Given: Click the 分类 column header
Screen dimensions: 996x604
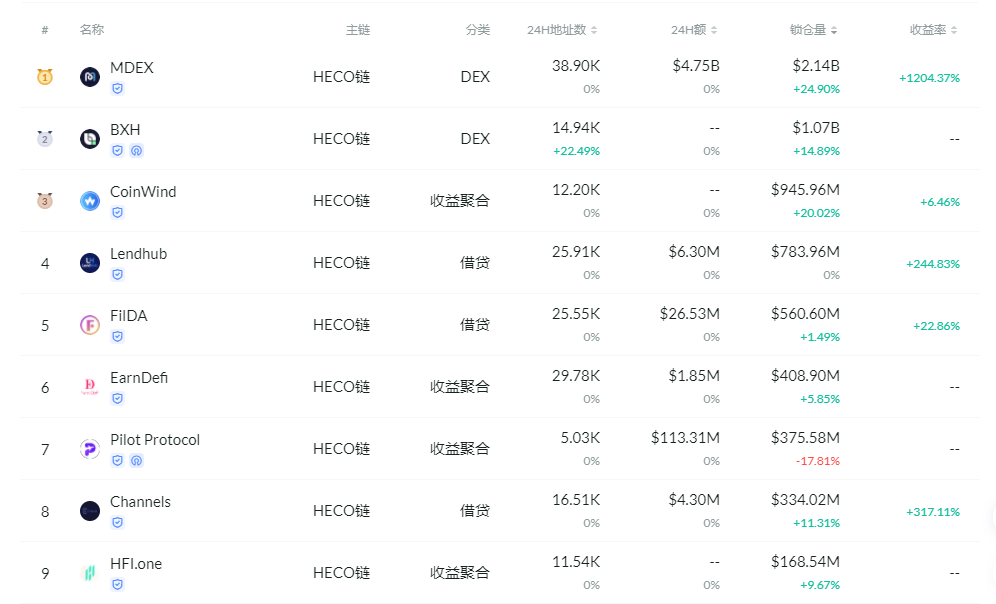Looking at the screenshot, I should [x=477, y=30].
